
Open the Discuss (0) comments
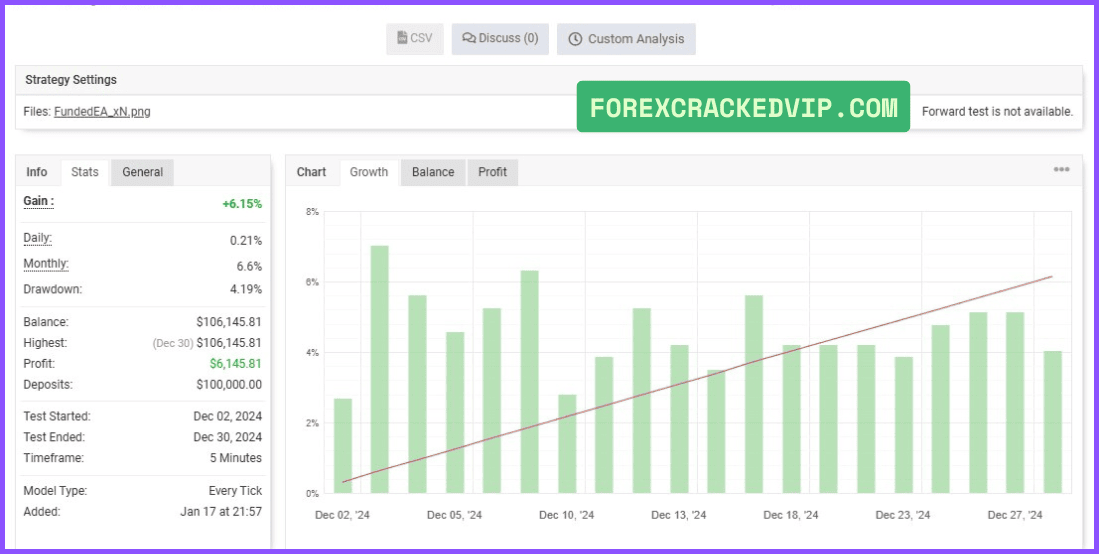pyautogui.click(x=500, y=39)
